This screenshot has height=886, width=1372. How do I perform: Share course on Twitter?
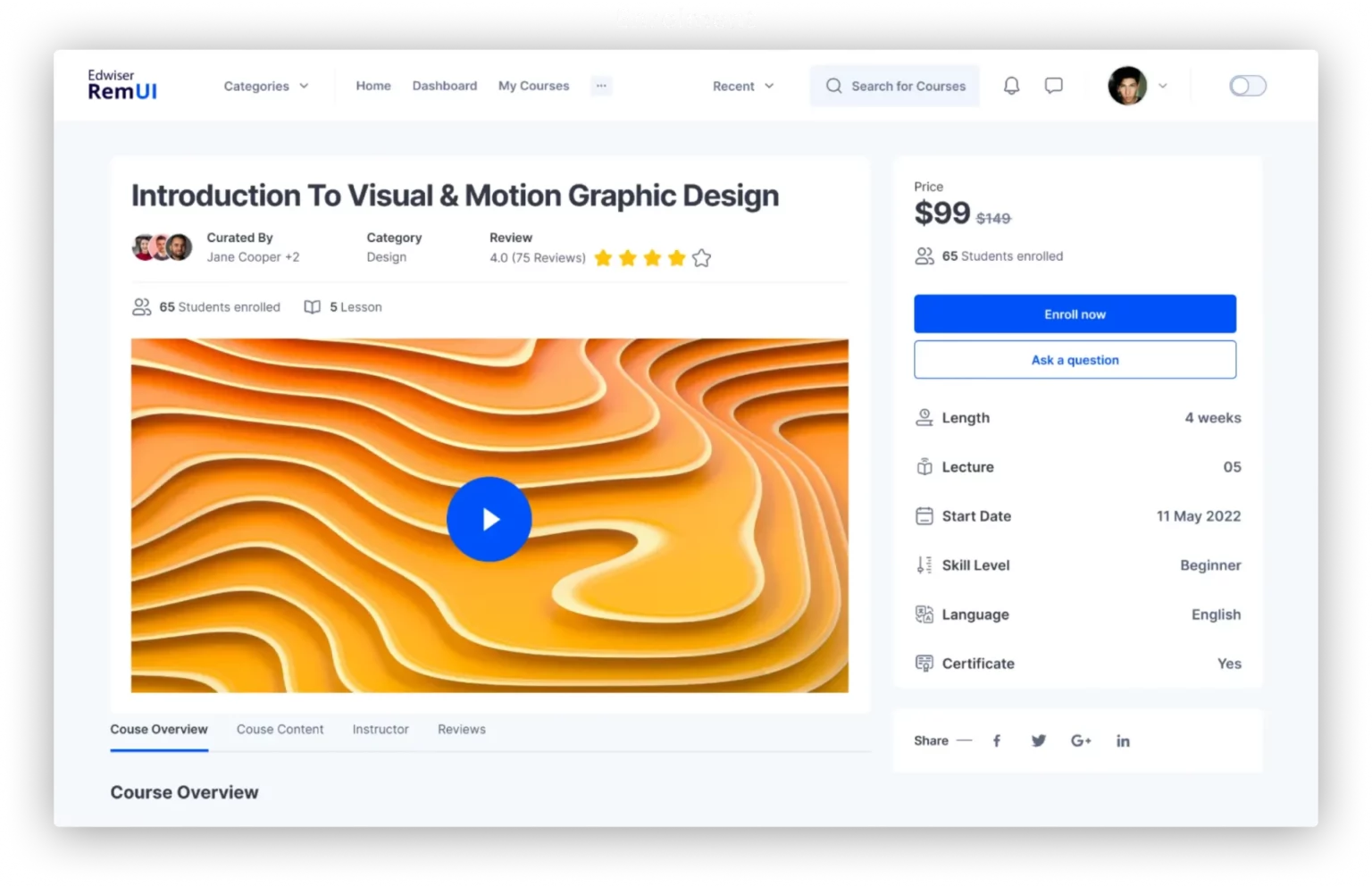click(x=1038, y=740)
